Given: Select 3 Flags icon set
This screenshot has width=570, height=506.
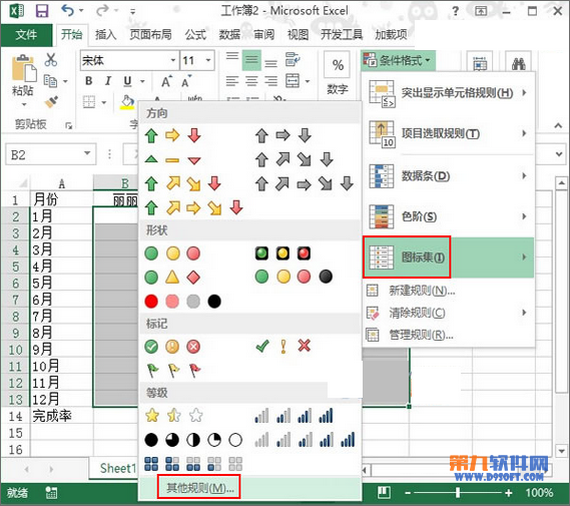Looking at the screenshot, I should pyautogui.click(x=174, y=370).
